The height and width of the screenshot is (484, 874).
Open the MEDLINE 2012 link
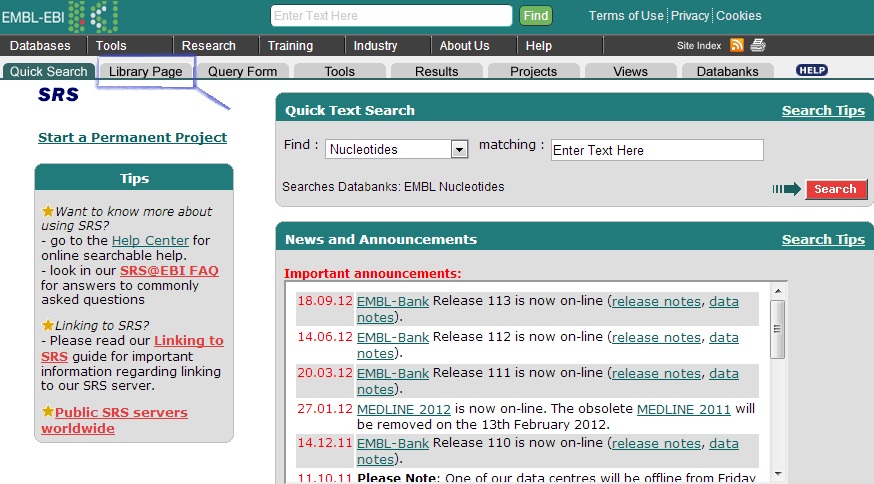pos(404,409)
